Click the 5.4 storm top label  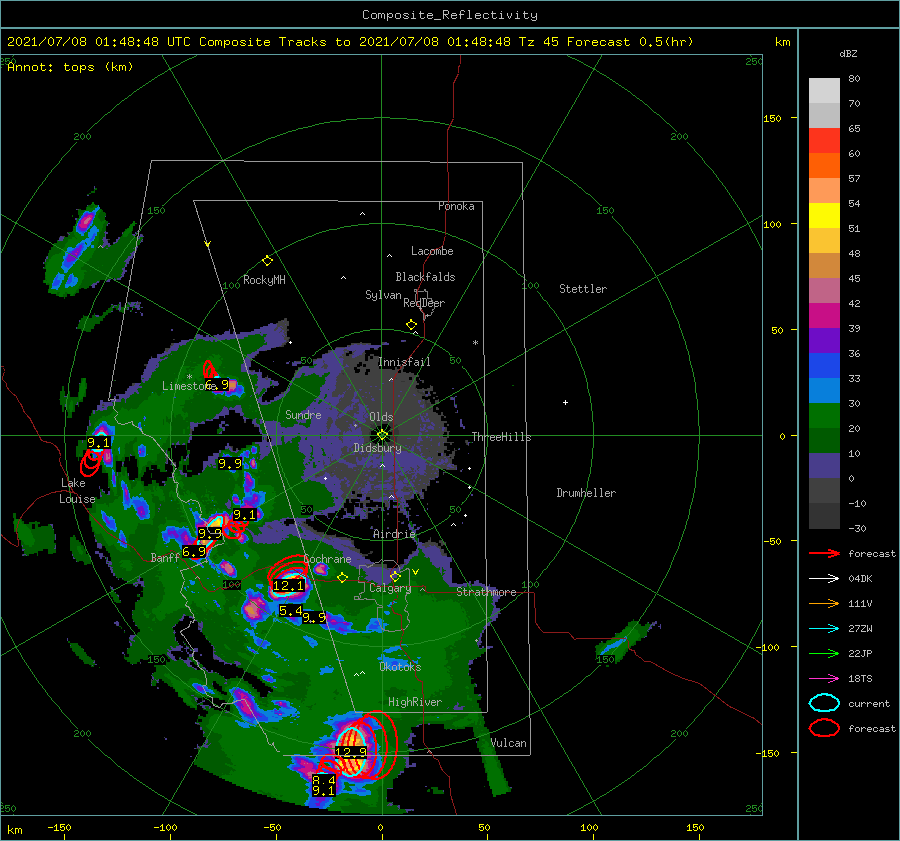click(x=290, y=611)
